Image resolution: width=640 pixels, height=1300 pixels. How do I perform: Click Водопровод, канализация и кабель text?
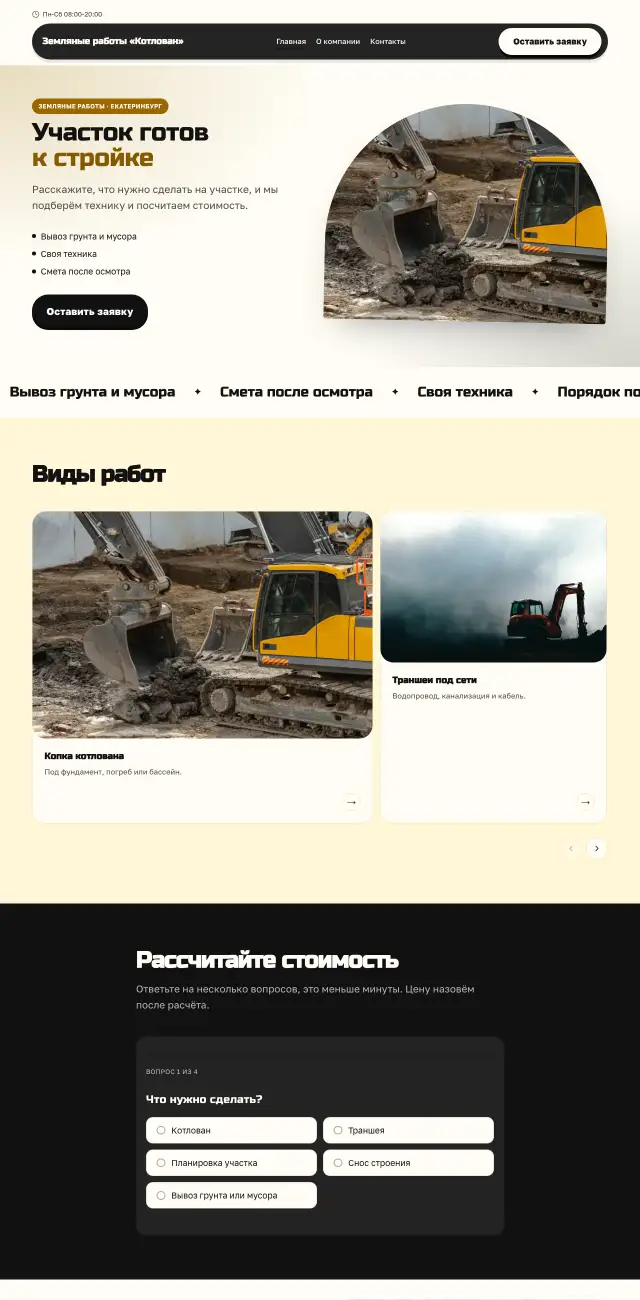pyautogui.click(x=459, y=696)
